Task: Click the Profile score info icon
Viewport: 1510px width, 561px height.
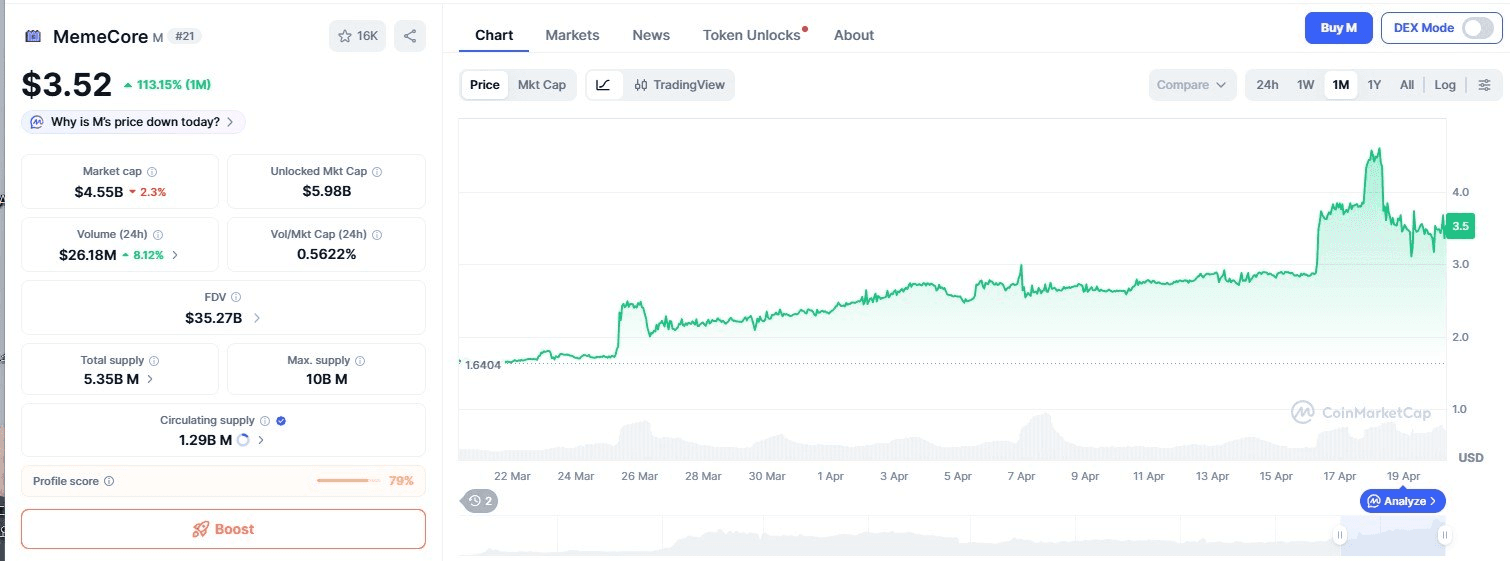Action: point(109,481)
